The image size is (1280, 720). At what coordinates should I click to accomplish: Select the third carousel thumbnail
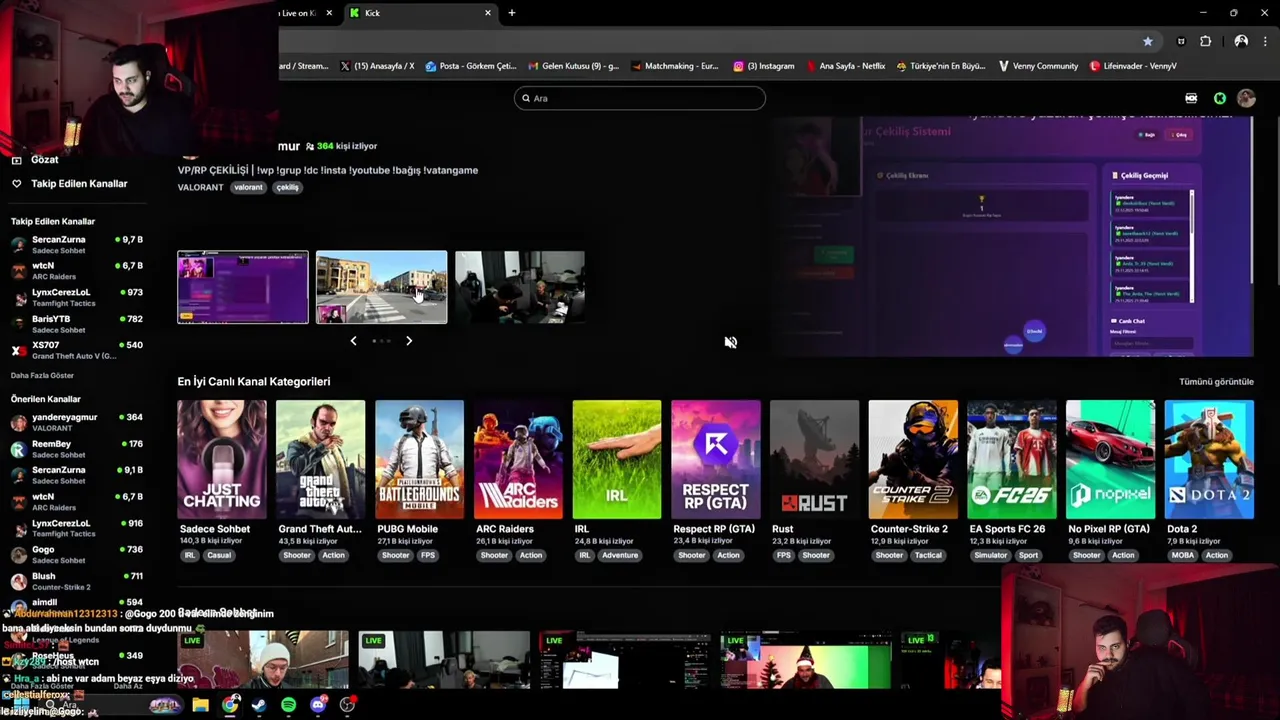coord(519,287)
